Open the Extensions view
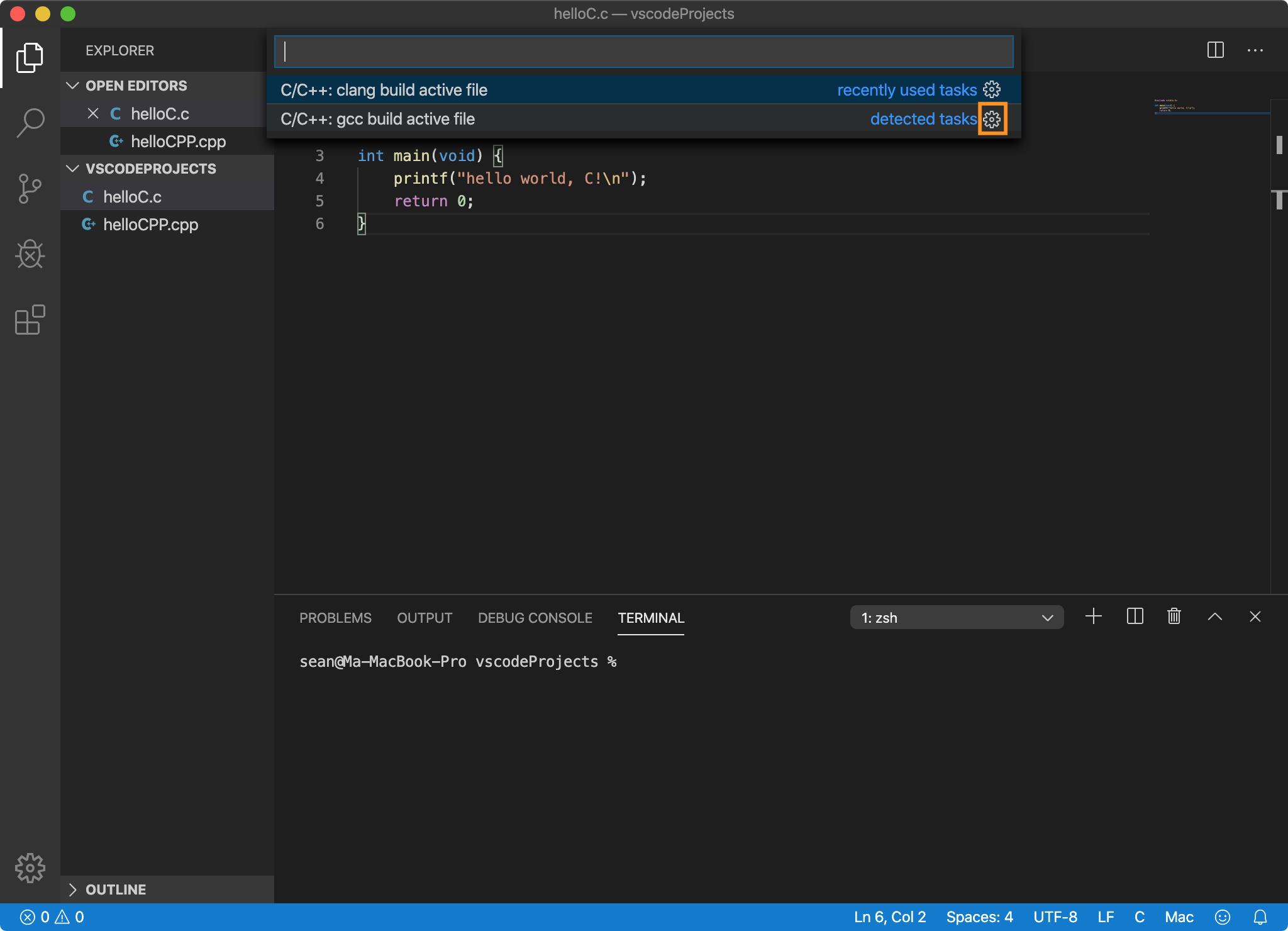The image size is (1288, 931). tap(30, 320)
